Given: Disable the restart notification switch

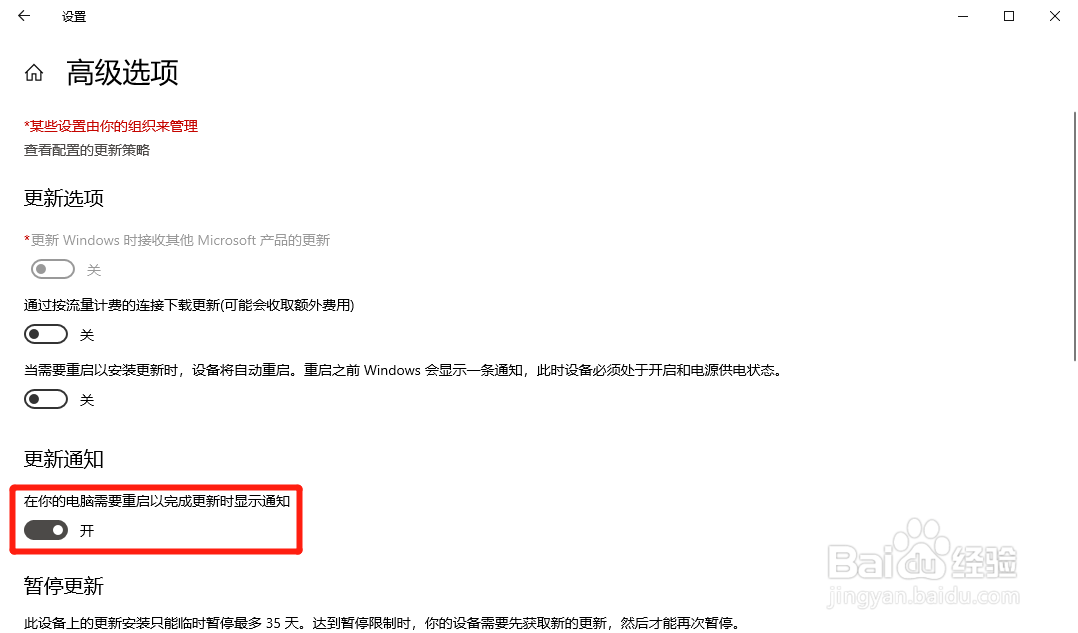Looking at the screenshot, I should click(x=46, y=530).
